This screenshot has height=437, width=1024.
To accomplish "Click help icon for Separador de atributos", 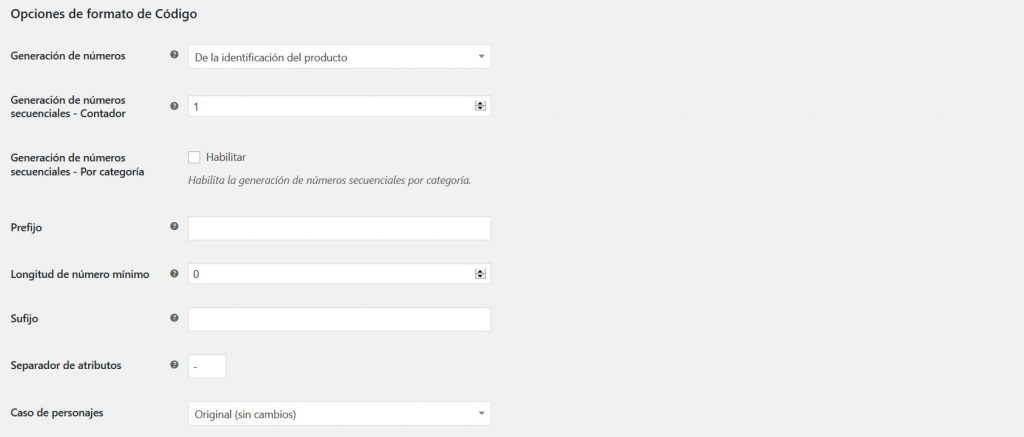I will point(175,365).
